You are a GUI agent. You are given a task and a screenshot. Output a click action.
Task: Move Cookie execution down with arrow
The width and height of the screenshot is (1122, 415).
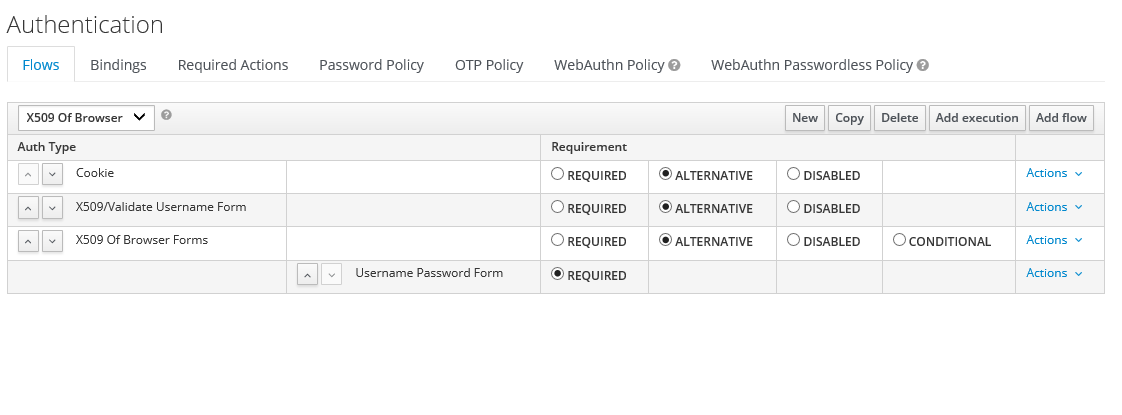click(x=52, y=174)
